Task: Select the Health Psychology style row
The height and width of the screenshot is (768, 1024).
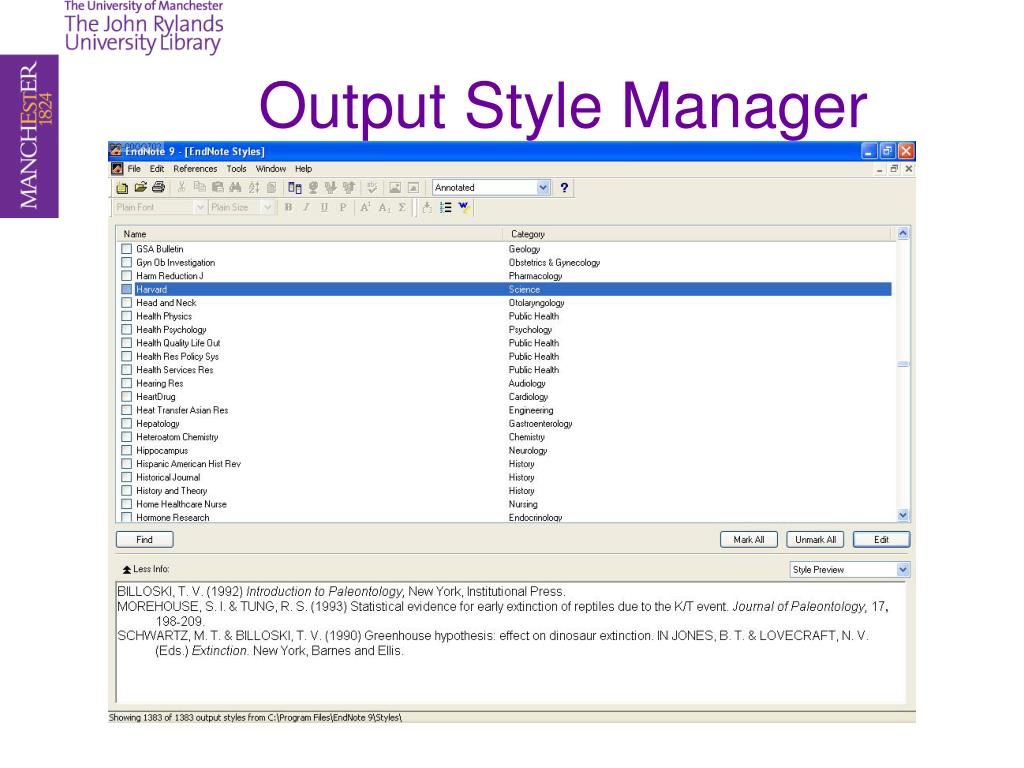Action: pyautogui.click(x=504, y=330)
